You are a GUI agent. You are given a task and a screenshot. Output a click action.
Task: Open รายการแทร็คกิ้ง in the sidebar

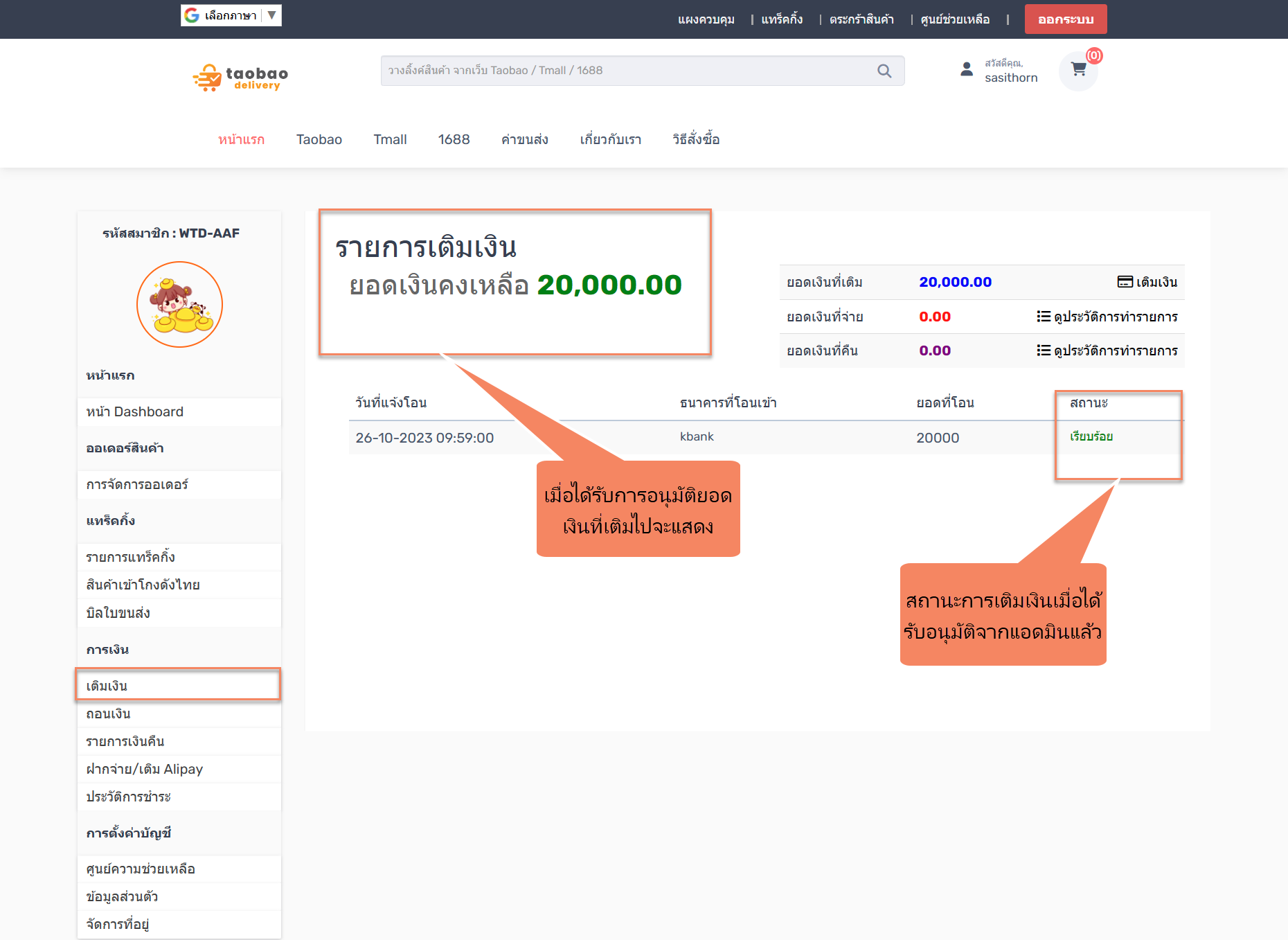coord(131,557)
